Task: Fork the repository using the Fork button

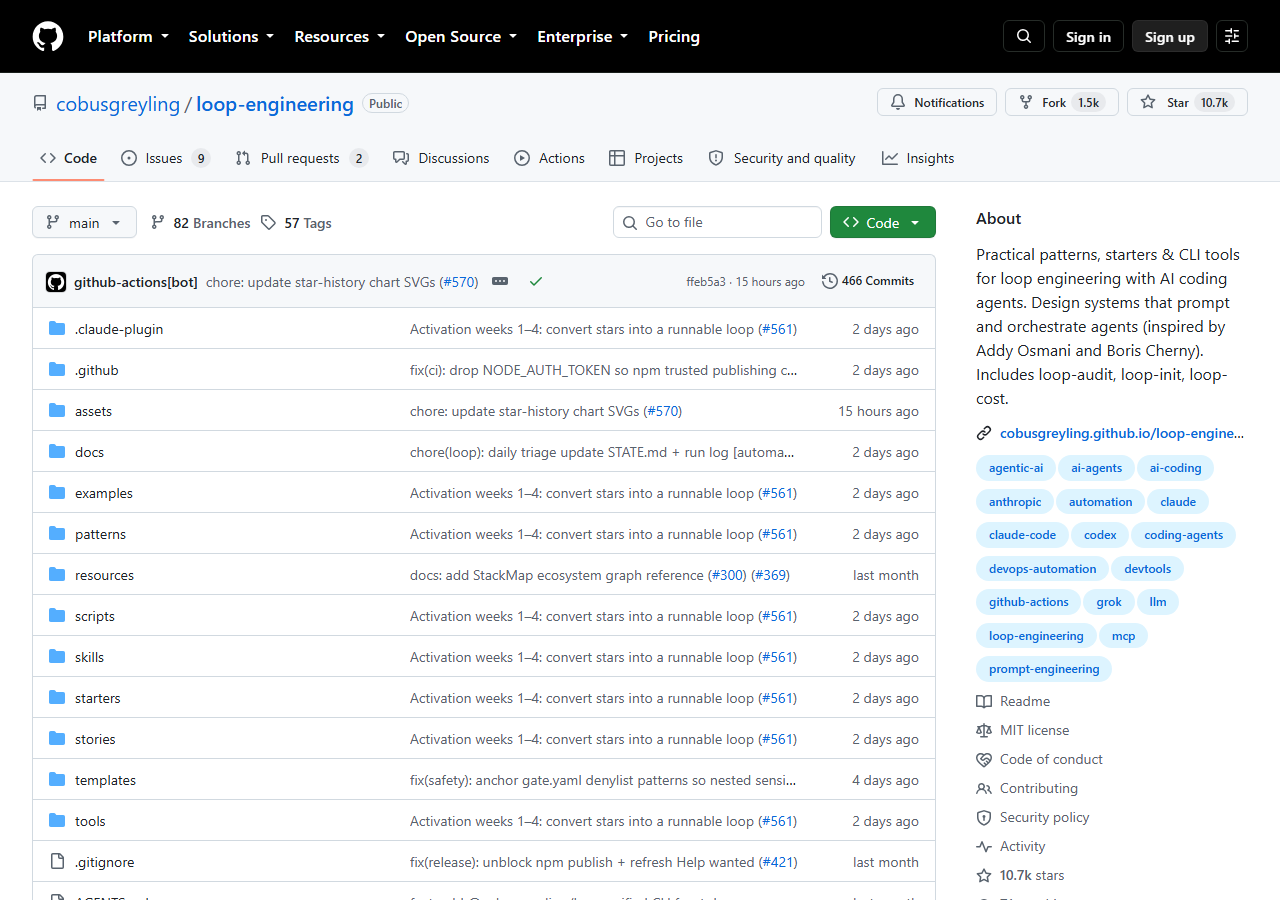Action: [x=1062, y=102]
